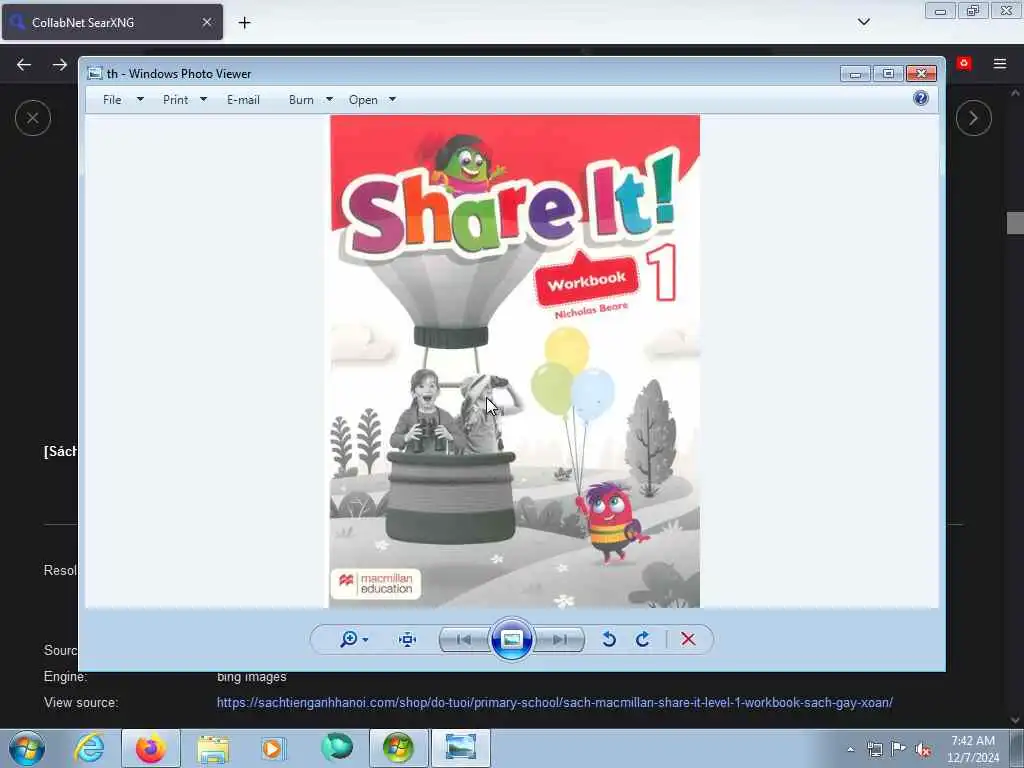Click the Share It workbook cover image

515,361
